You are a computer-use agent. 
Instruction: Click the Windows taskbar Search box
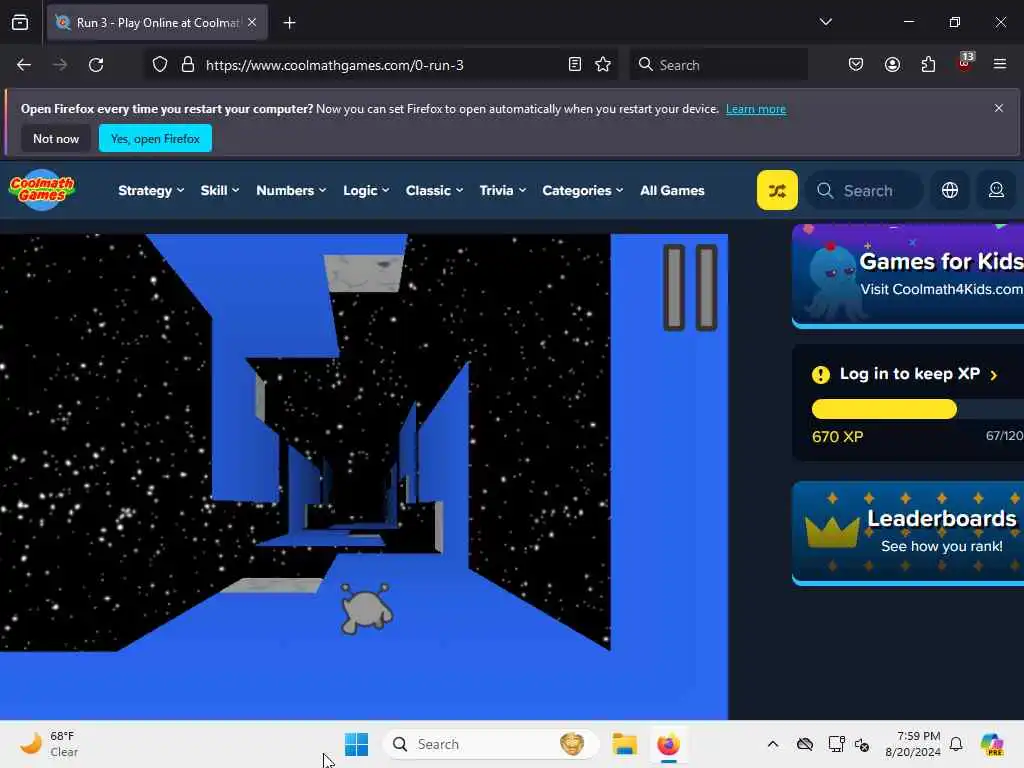coord(490,744)
